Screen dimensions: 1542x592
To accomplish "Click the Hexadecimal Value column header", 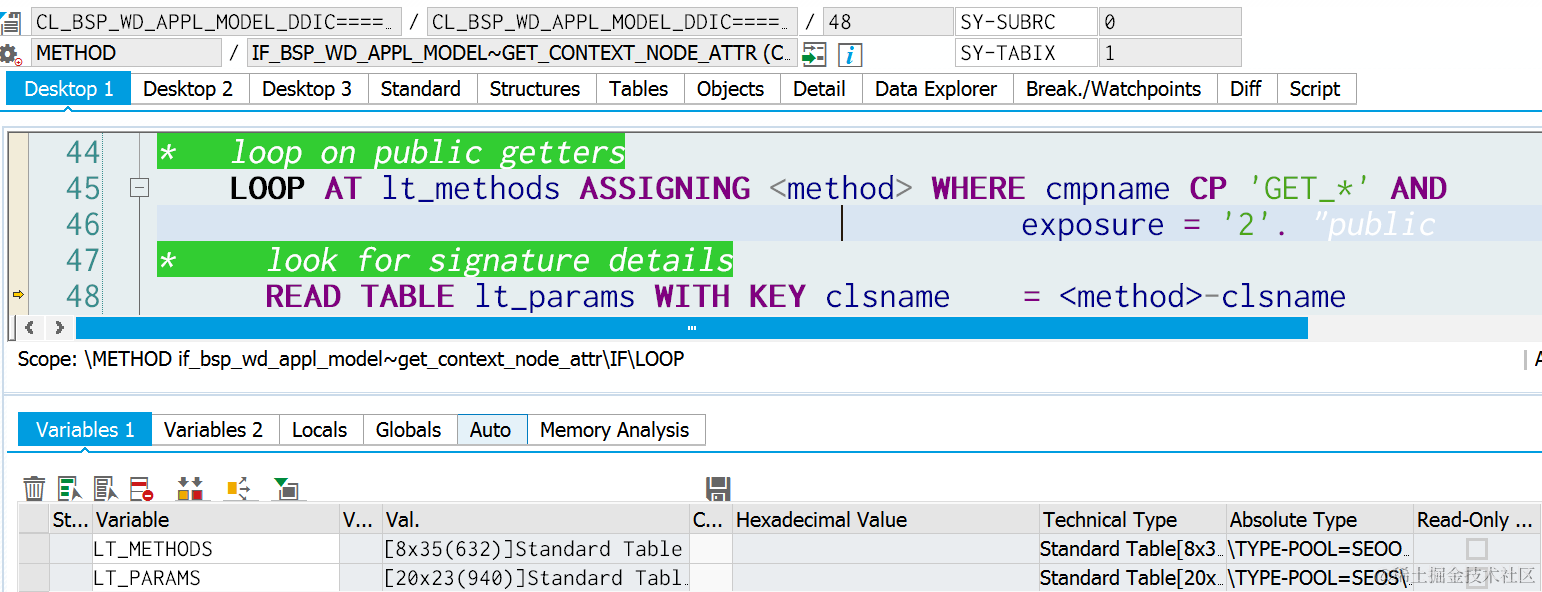I will 885,520.
